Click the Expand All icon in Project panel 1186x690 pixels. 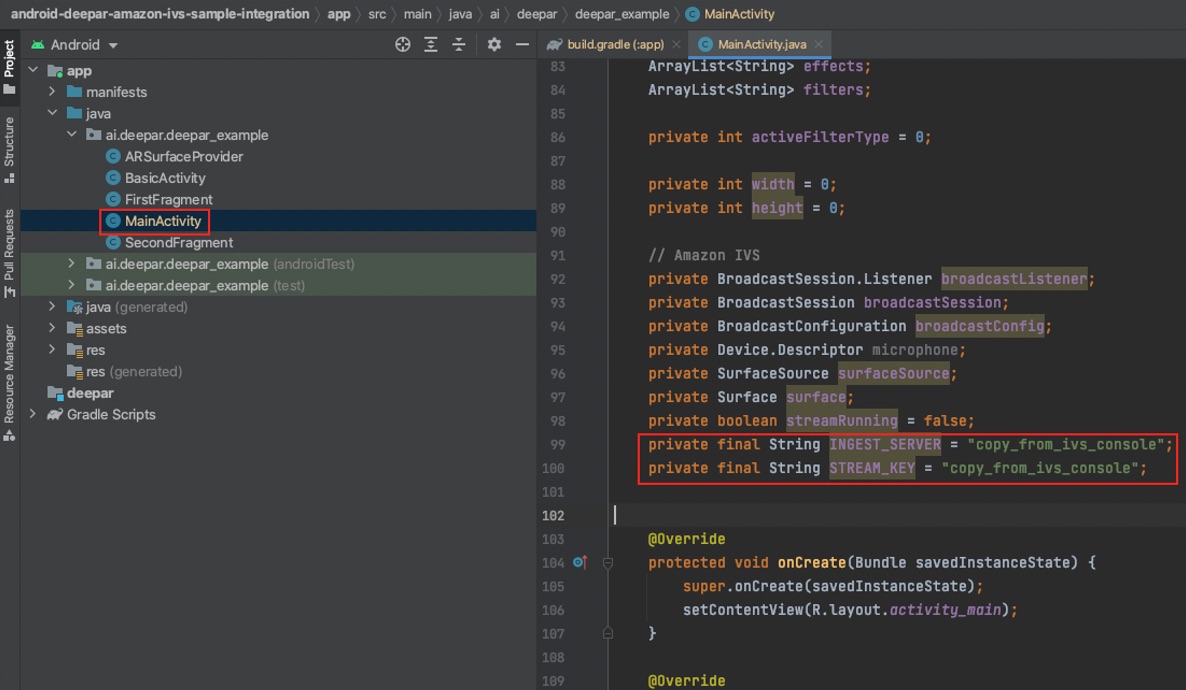[431, 45]
